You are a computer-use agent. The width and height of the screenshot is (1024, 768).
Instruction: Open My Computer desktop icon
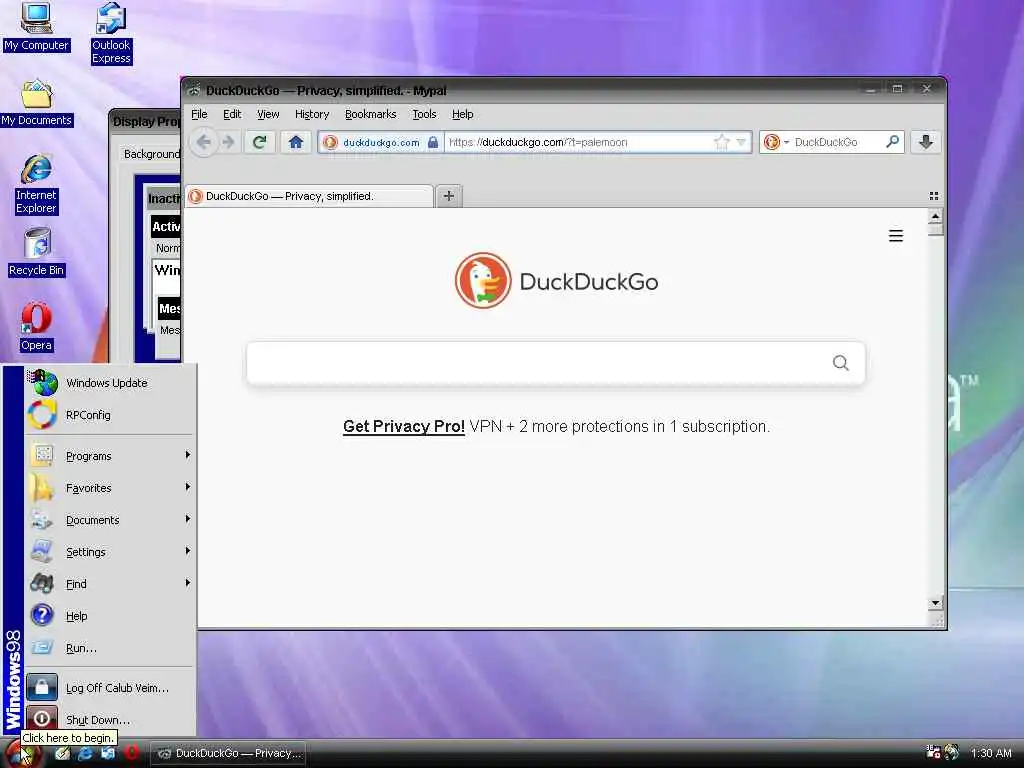click(x=36, y=27)
